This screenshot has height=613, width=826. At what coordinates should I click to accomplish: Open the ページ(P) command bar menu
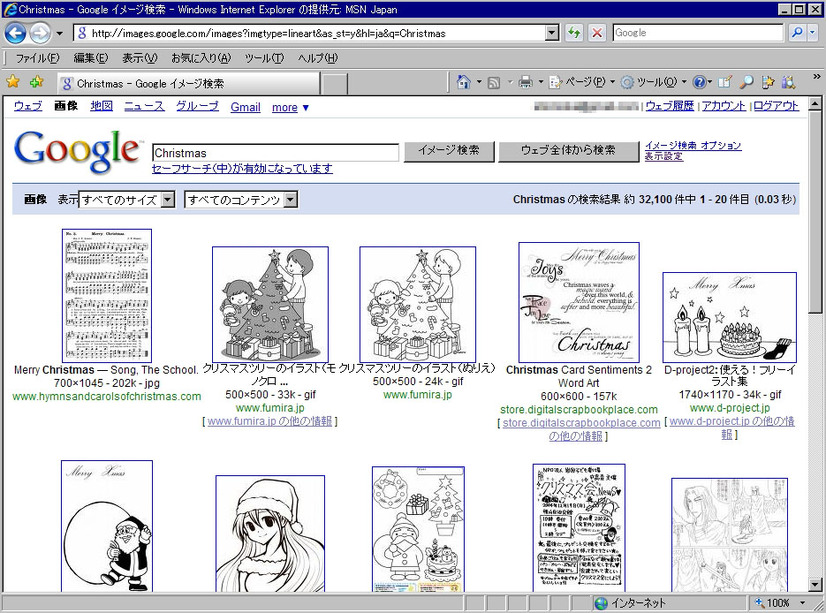point(582,82)
